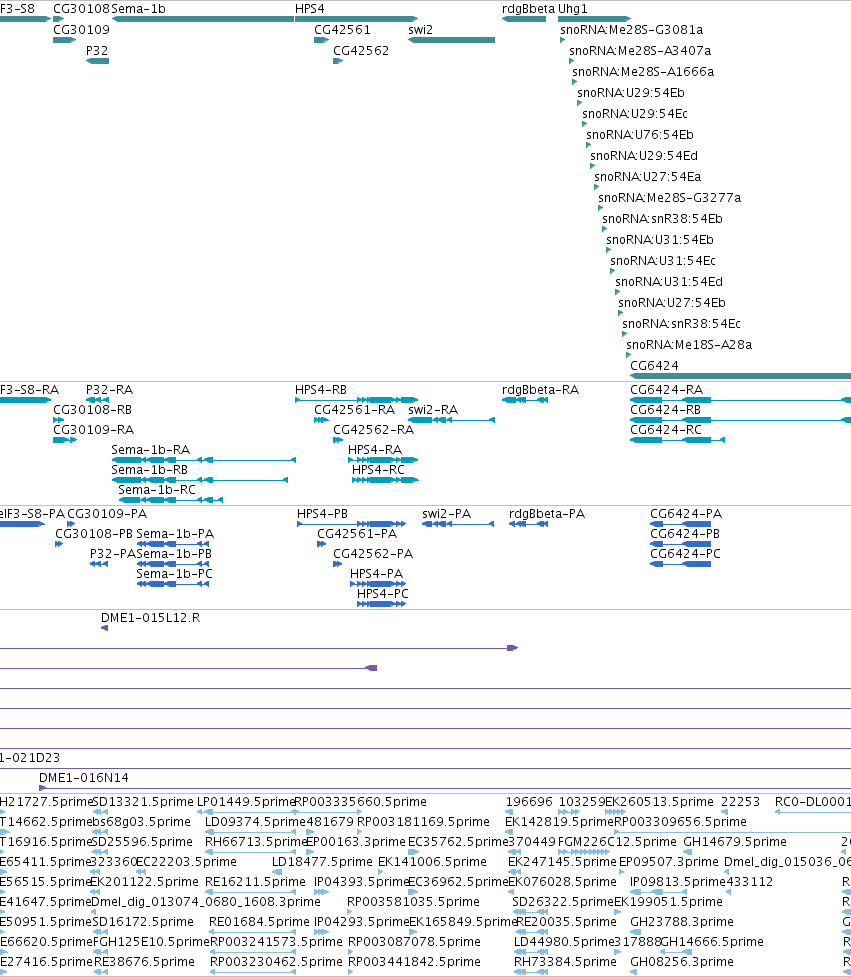The height and width of the screenshot is (977, 851).
Task: Click the CG6424-PA protein label
Action: (x=686, y=514)
